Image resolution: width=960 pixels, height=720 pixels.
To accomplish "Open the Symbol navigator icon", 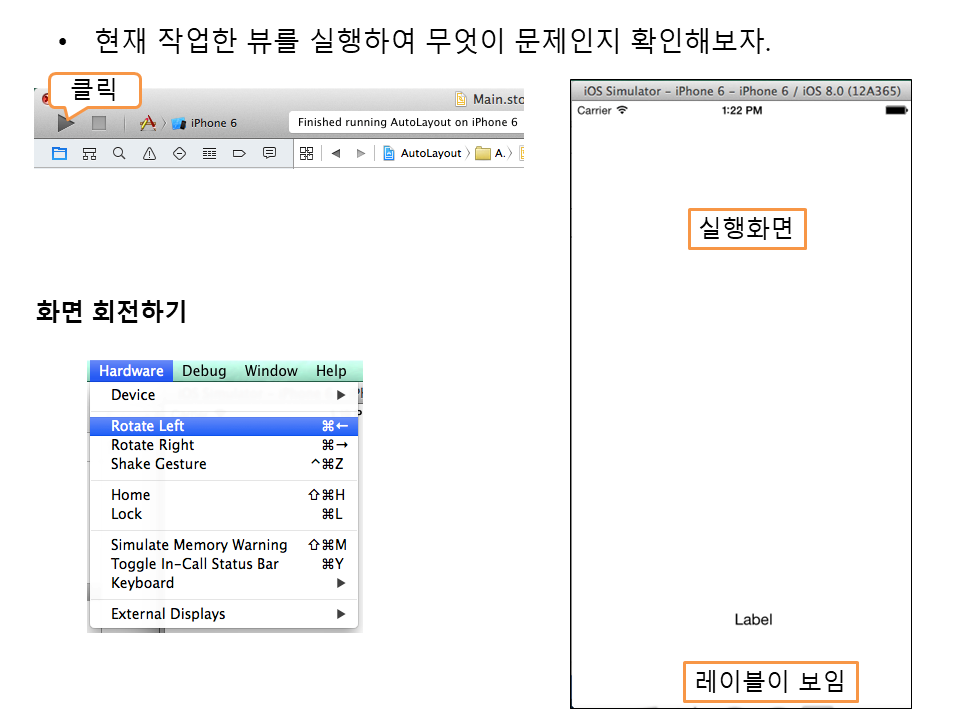I will point(89,153).
